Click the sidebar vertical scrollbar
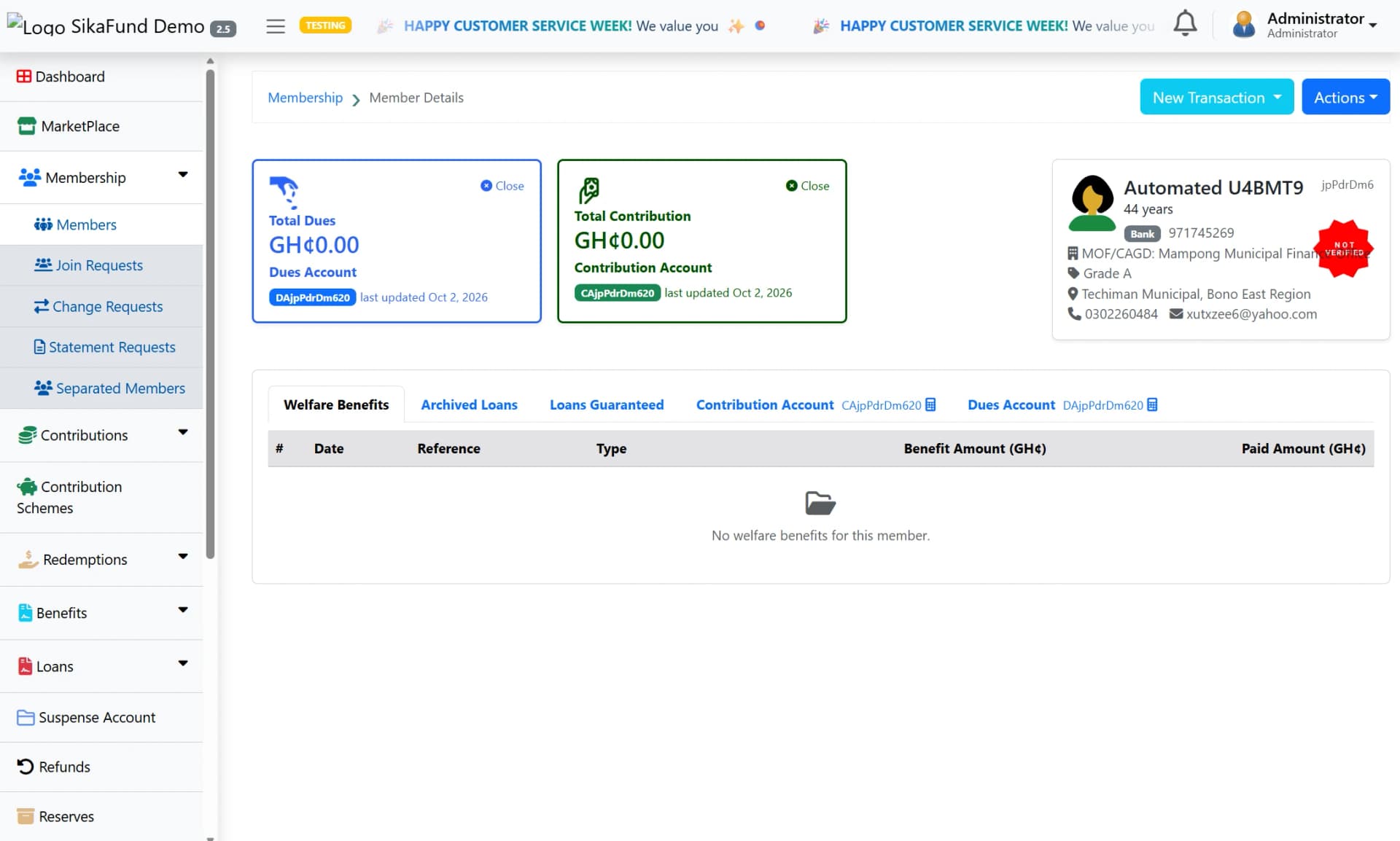1400x841 pixels. point(210,313)
